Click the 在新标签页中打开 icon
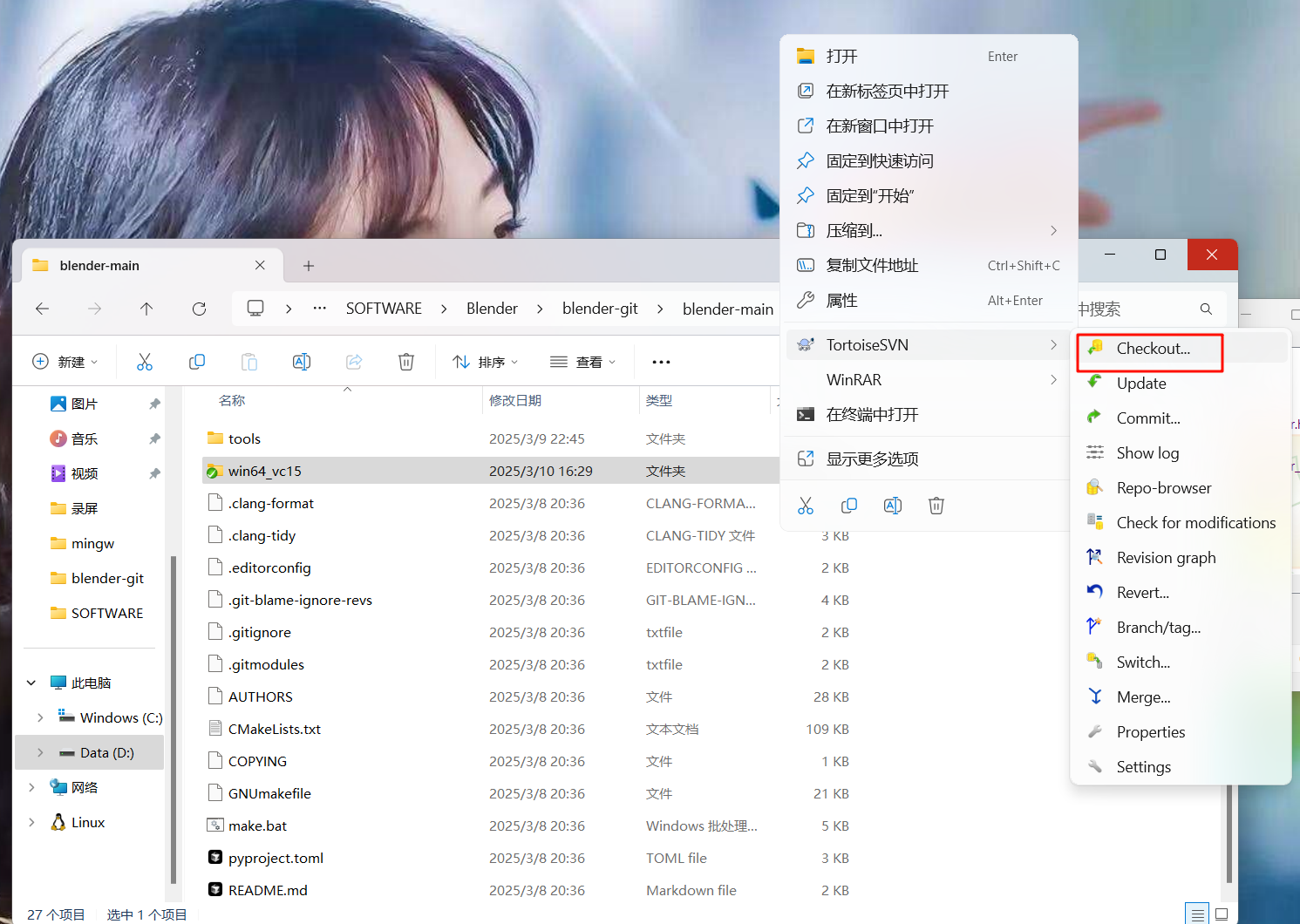The image size is (1300, 924). (806, 91)
